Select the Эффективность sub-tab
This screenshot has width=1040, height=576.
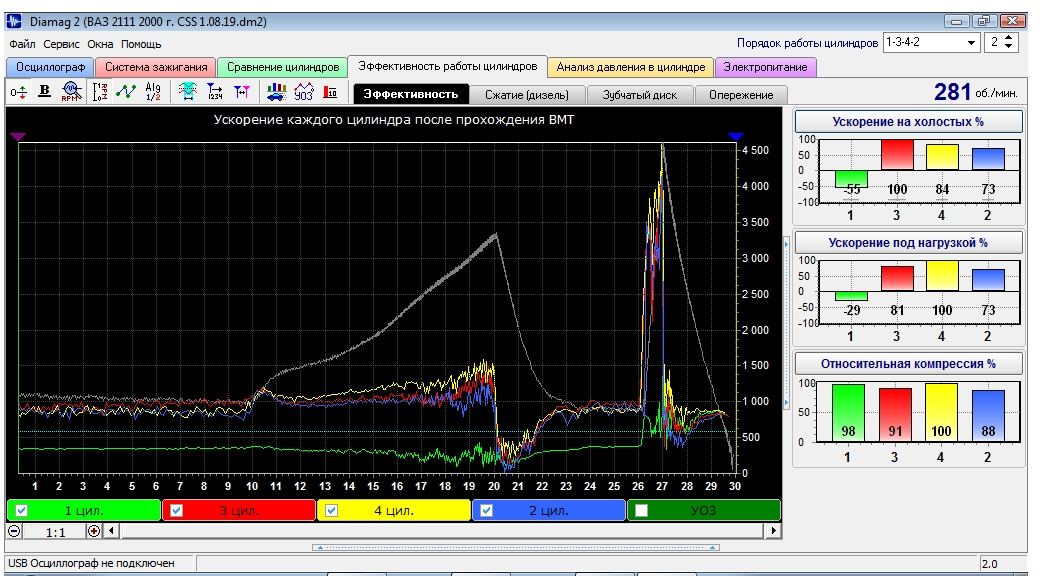(x=411, y=94)
